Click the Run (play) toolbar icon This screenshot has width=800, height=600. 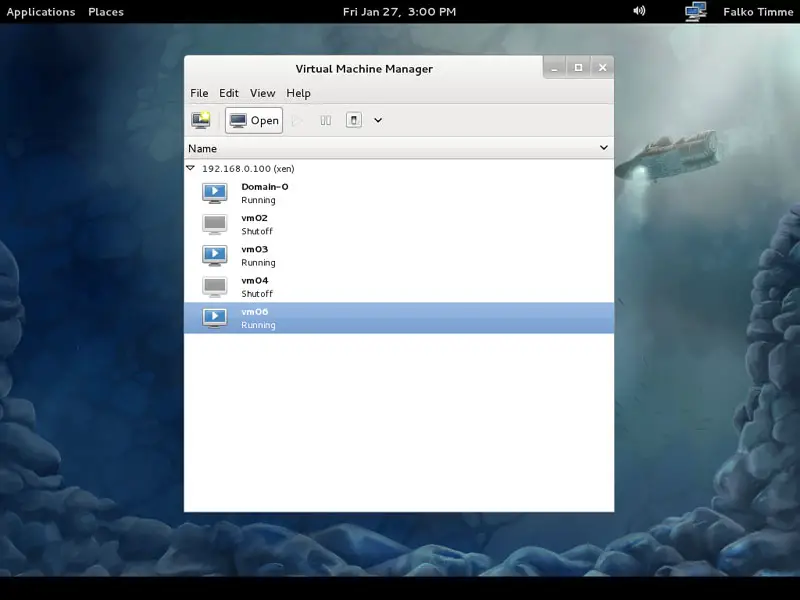[x=297, y=120]
